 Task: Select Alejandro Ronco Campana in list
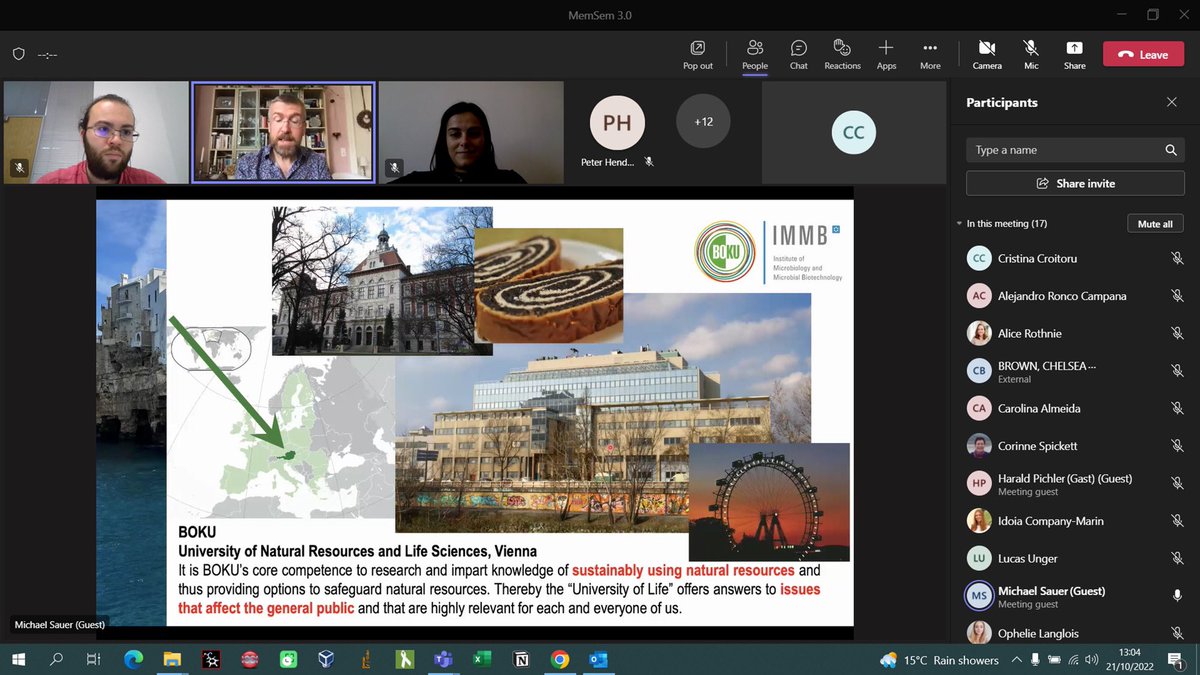[x=1075, y=296]
